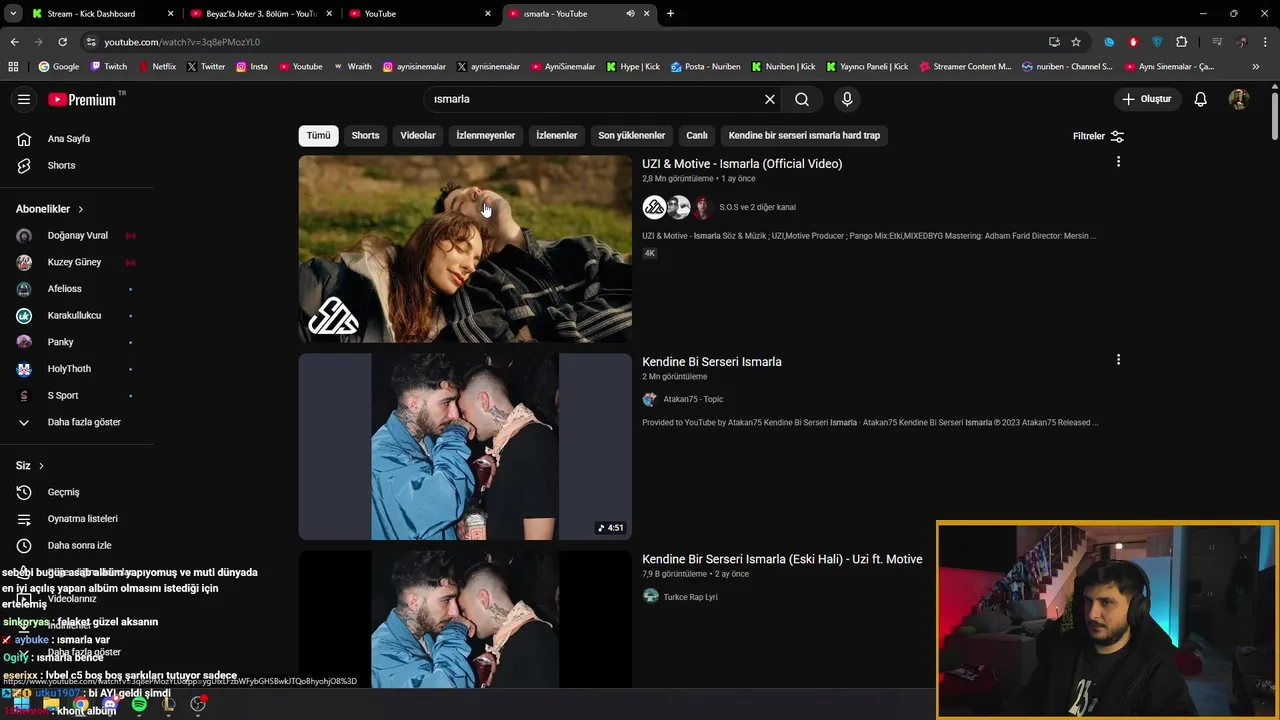Open the notifications bell
The width and height of the screenshot is (1280, 720).
coord(1201,99)
